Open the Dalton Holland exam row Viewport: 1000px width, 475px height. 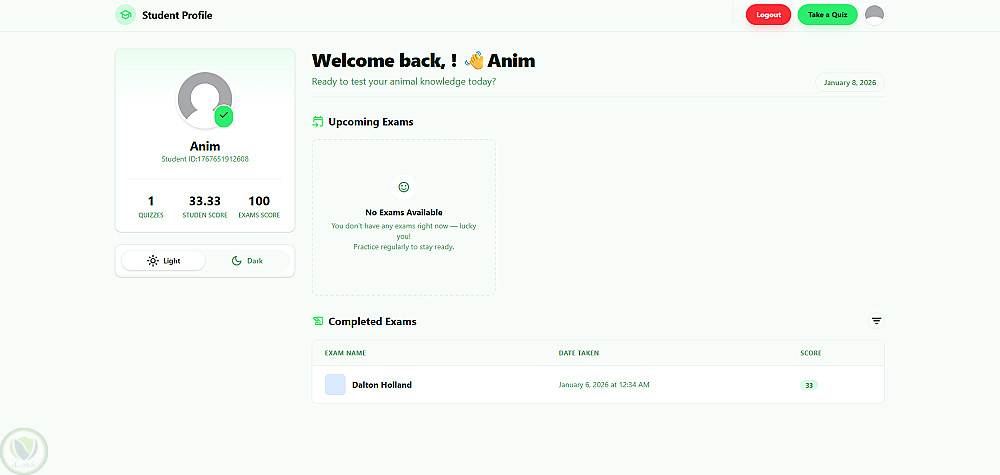(598, 384)
